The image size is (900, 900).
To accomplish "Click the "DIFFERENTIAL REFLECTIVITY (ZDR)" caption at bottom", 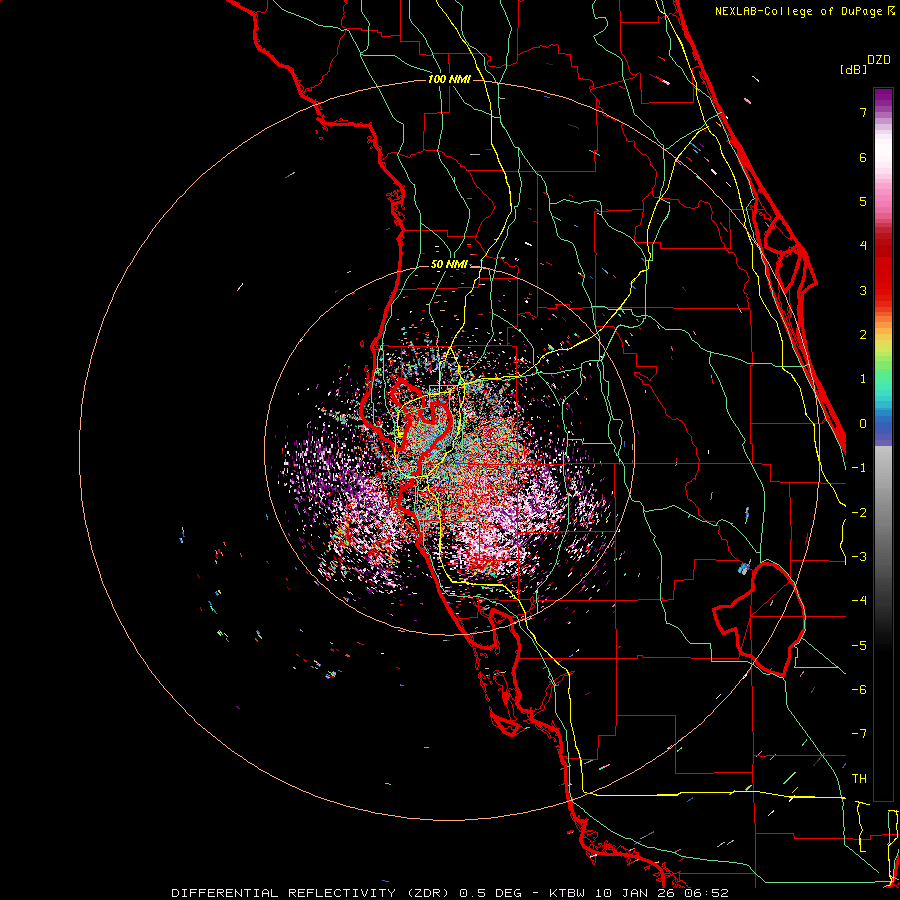I will tap(312, 893).
